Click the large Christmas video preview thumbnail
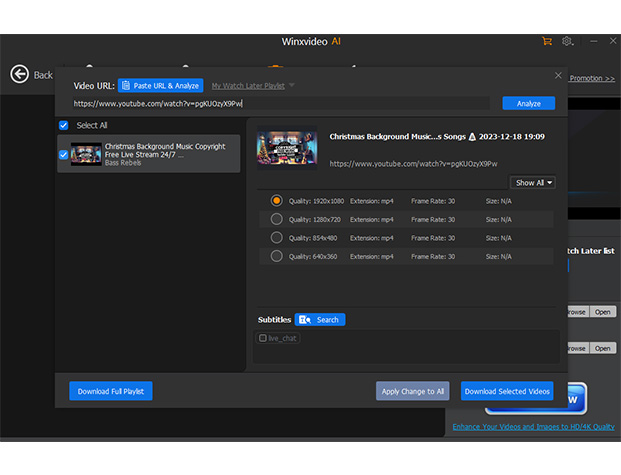Image resolution: width=621 pixels, height=475 pixels. (x=287, y=147)
